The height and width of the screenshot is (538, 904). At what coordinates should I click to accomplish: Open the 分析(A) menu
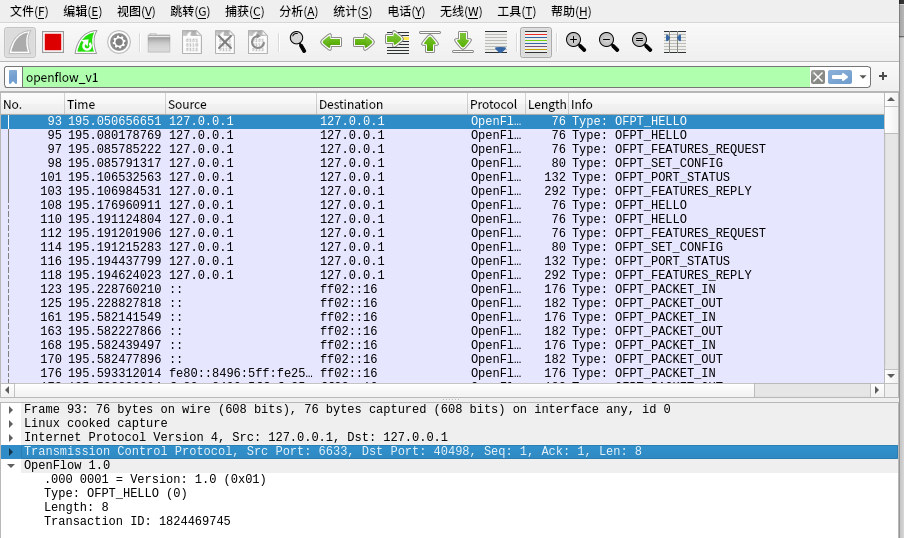tap(298, 12)
